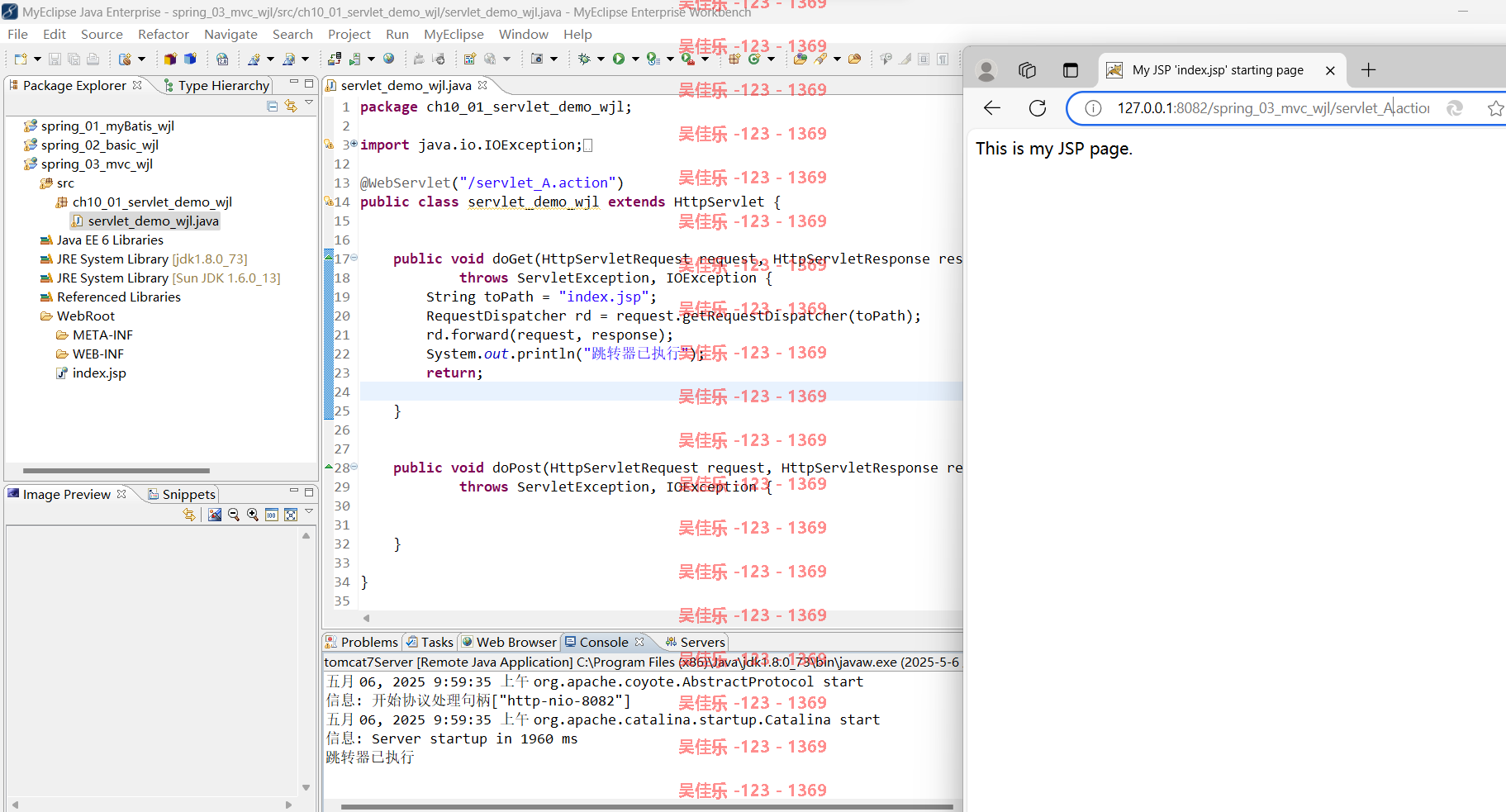Open the Debug dropdown arrow
The width and height of the screenshot is (1506, 812).
[601, 59]
